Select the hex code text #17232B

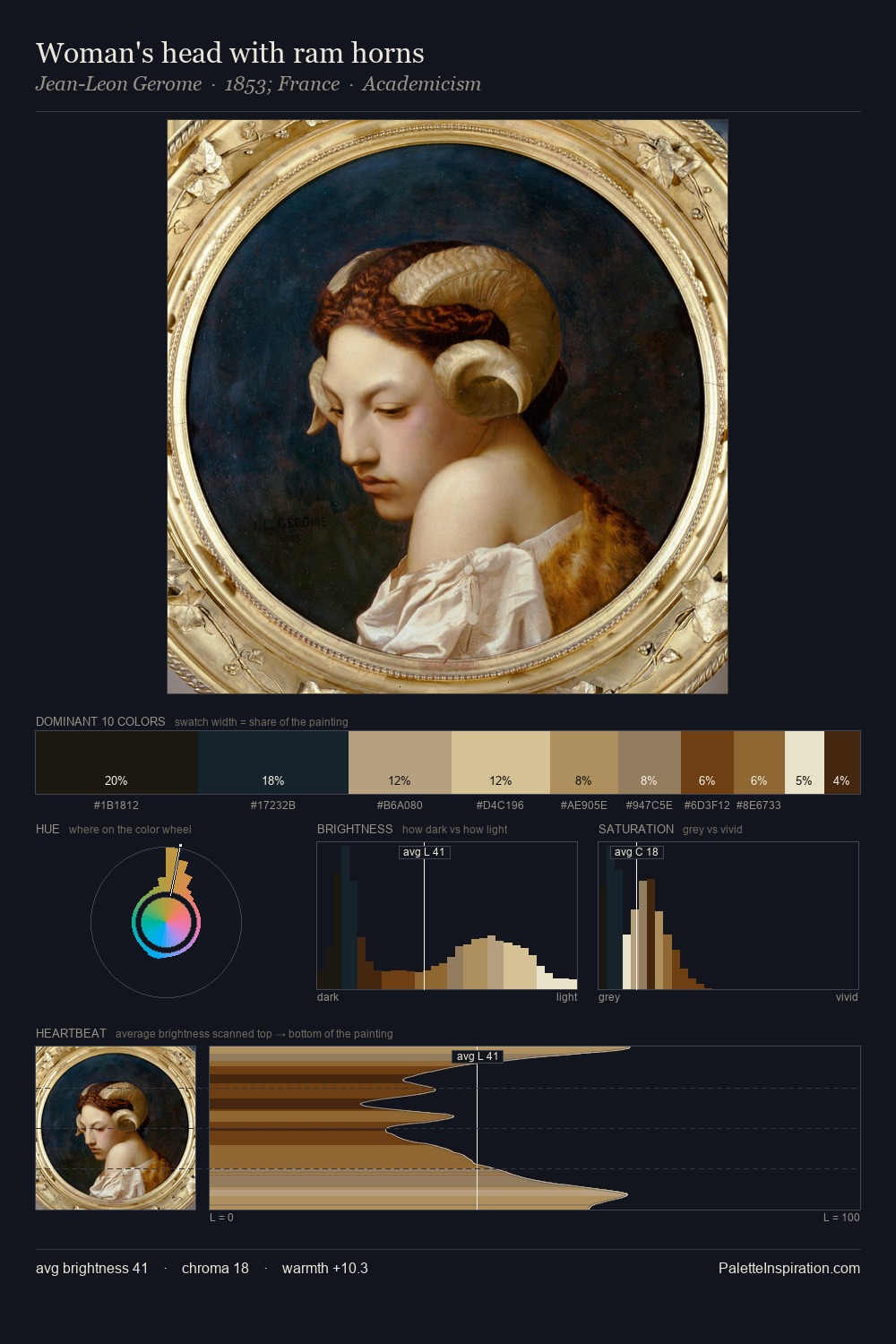pos(273,806)
